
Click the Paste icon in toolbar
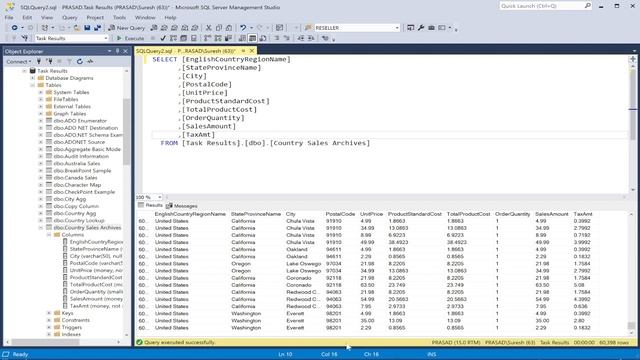click(x=229, y=28)
